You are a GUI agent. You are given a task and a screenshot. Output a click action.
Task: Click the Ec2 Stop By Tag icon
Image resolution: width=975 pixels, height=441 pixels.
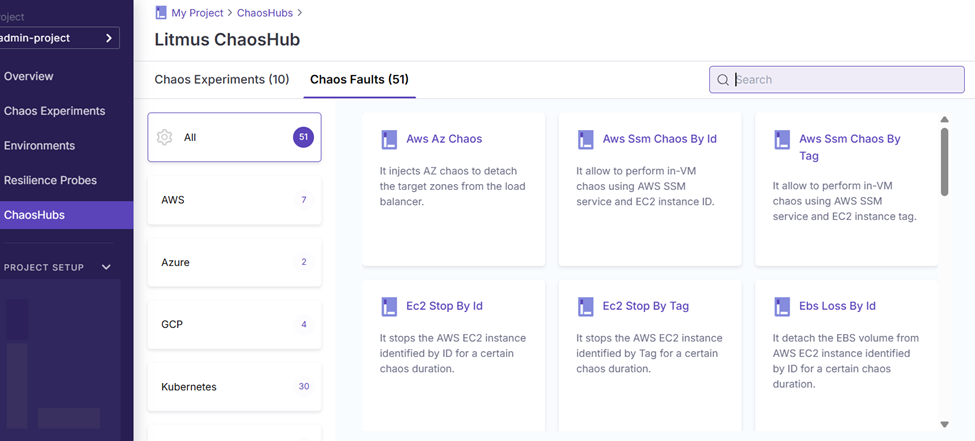coord(586,306)
